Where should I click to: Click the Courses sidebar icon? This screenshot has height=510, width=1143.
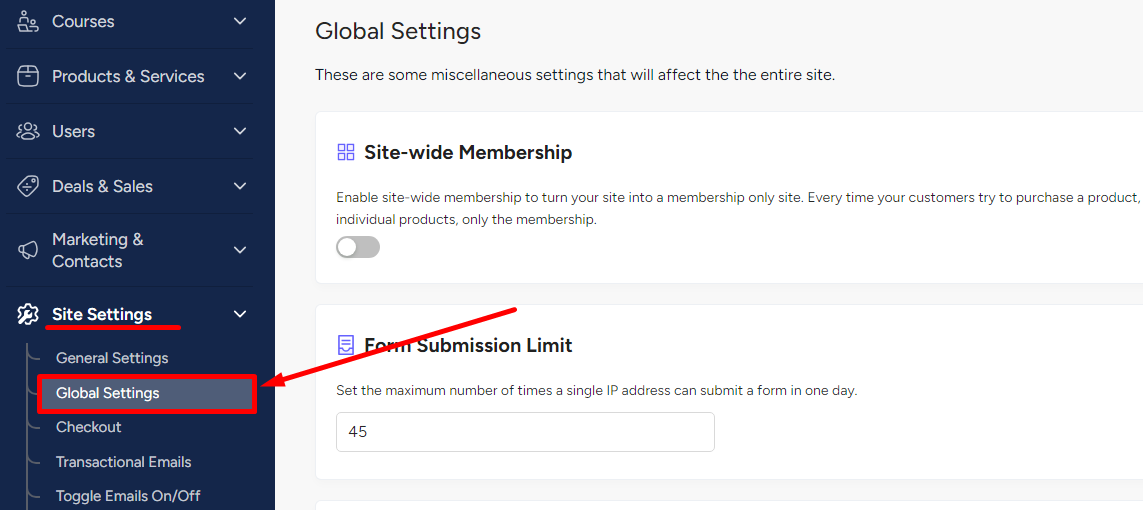28,21
